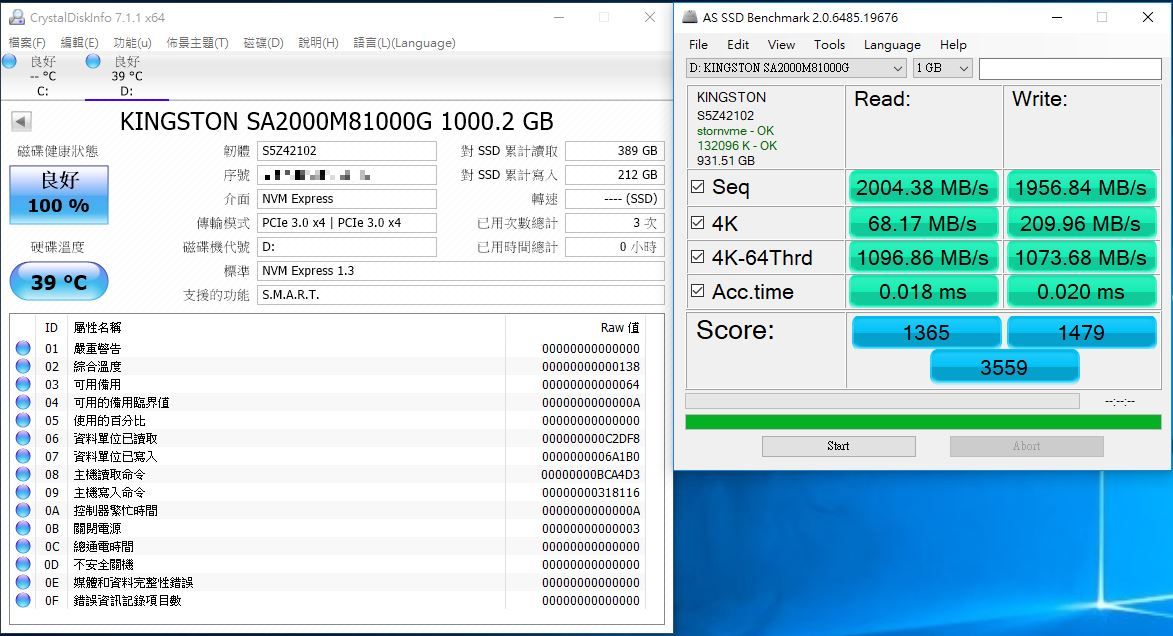
Task: Click the raw value 000000000C2DF8
Action: tap(590, 438)
